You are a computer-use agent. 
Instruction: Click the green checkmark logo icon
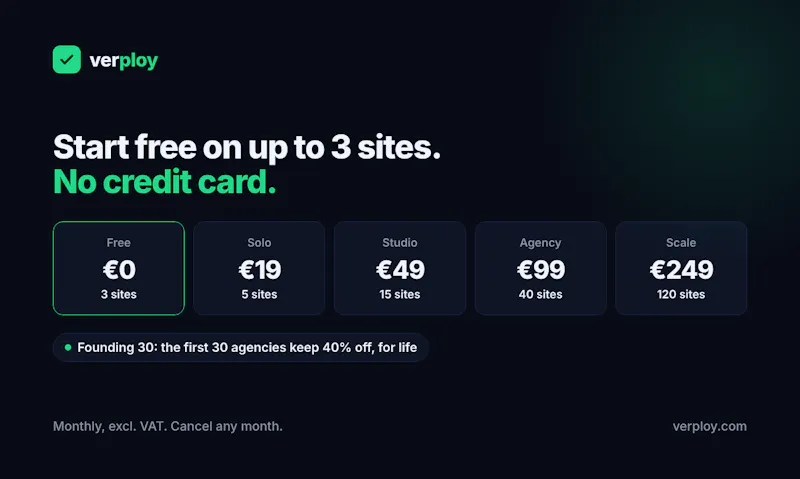pyautogui.click(x=67, y=60)
